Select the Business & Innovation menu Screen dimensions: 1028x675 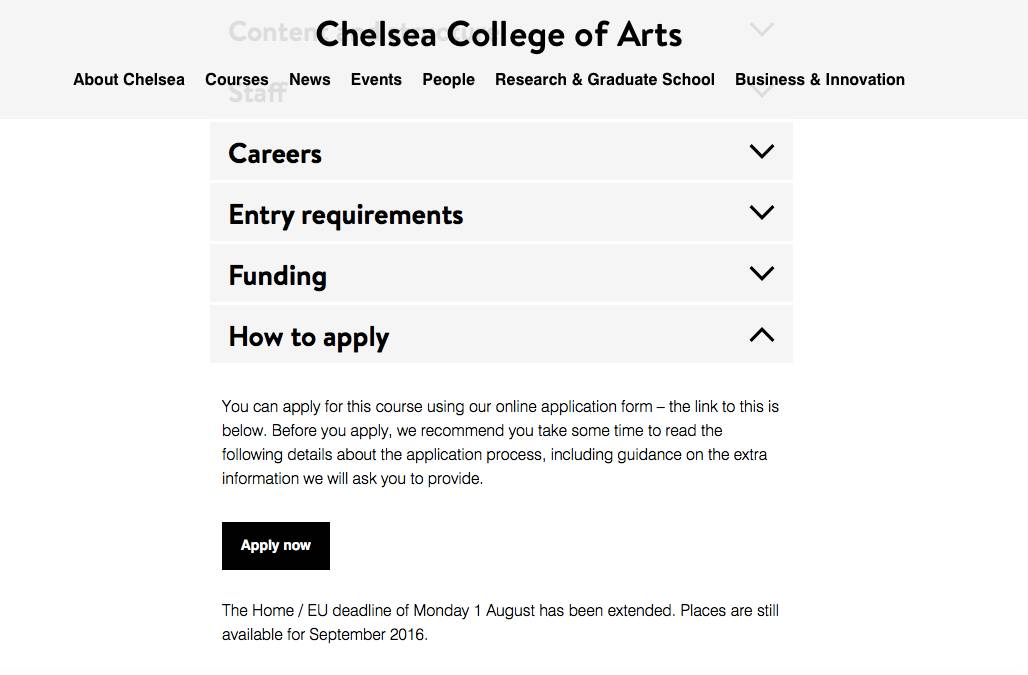(820, 80)
